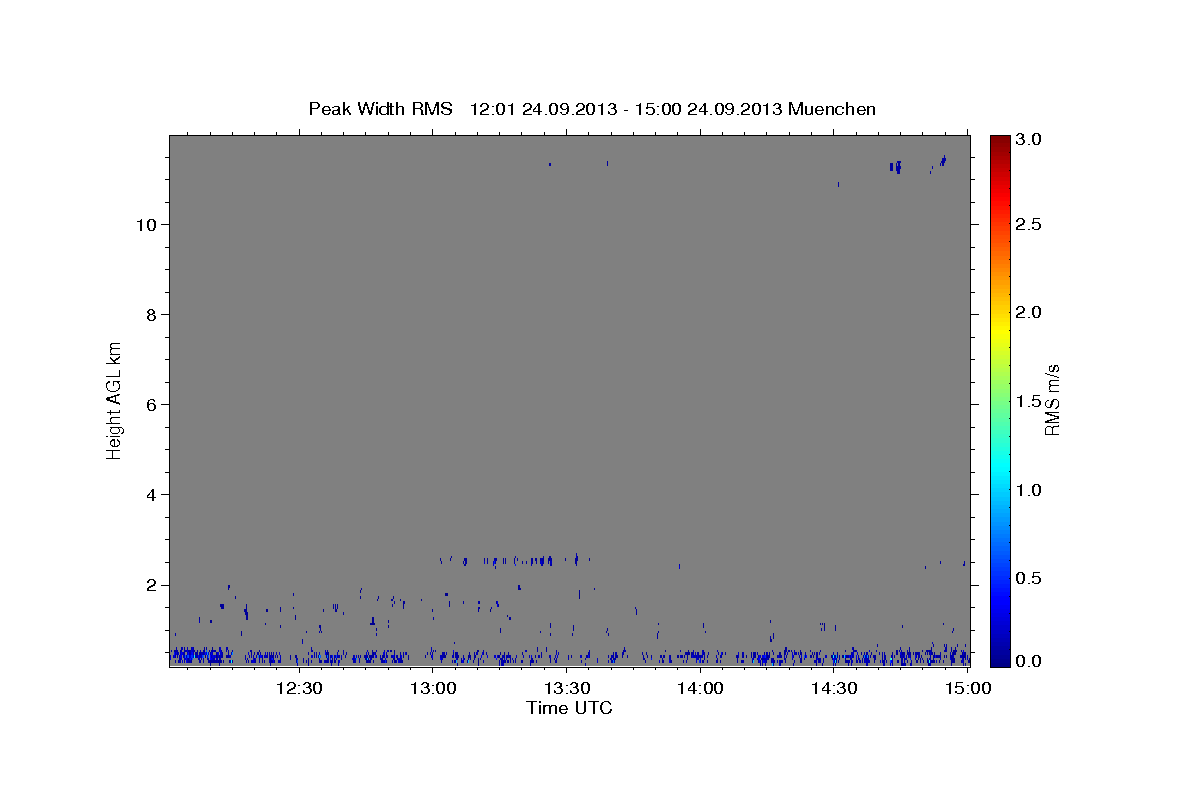1200x800 pixels.
Task: Click the dark blue bottom of colorbar
Action: pyautogui.click(x=1000, y=660)
